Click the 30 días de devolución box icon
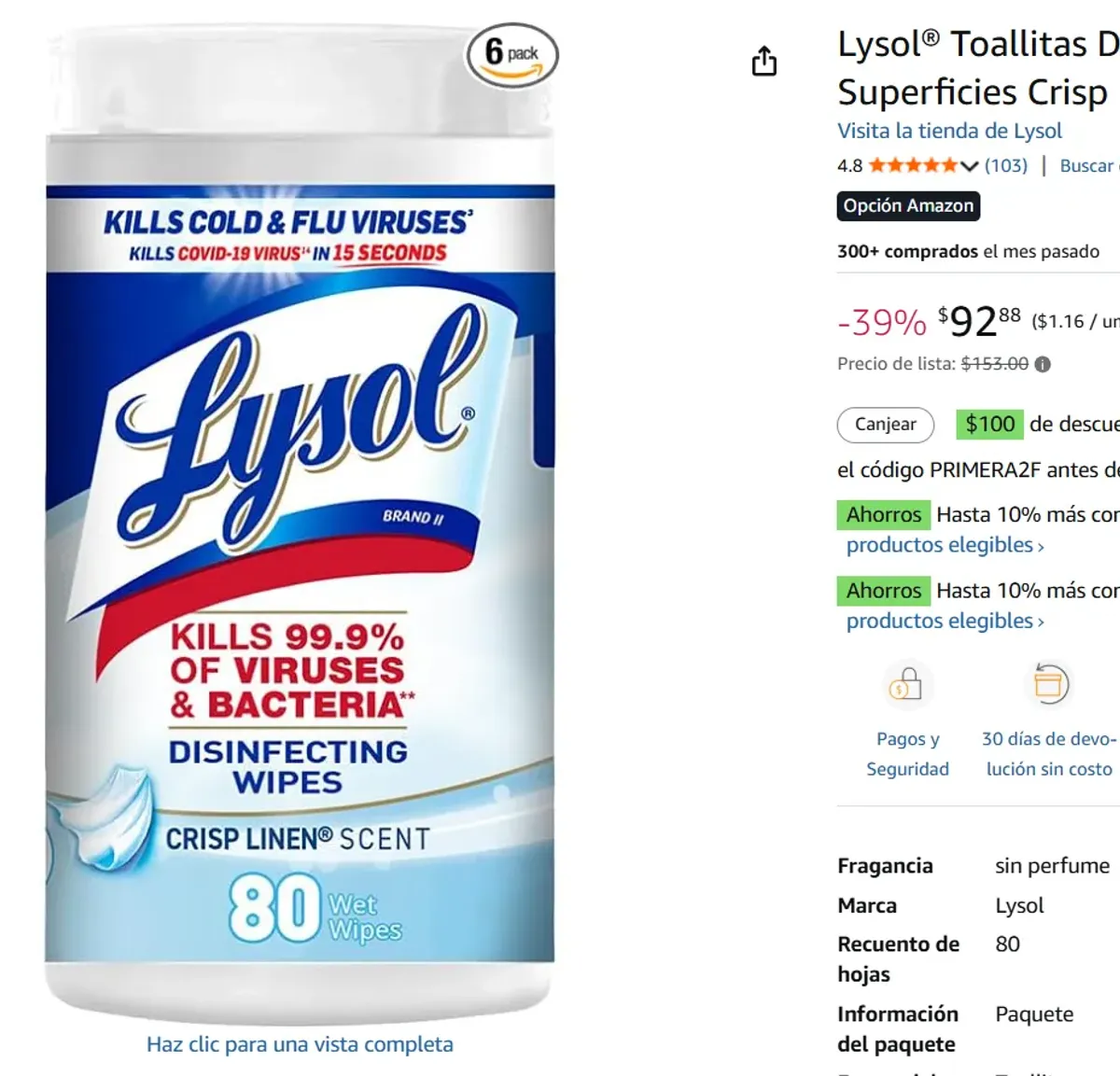1120x1076 pixels. pyautogui.click(x=1048, y=684)
